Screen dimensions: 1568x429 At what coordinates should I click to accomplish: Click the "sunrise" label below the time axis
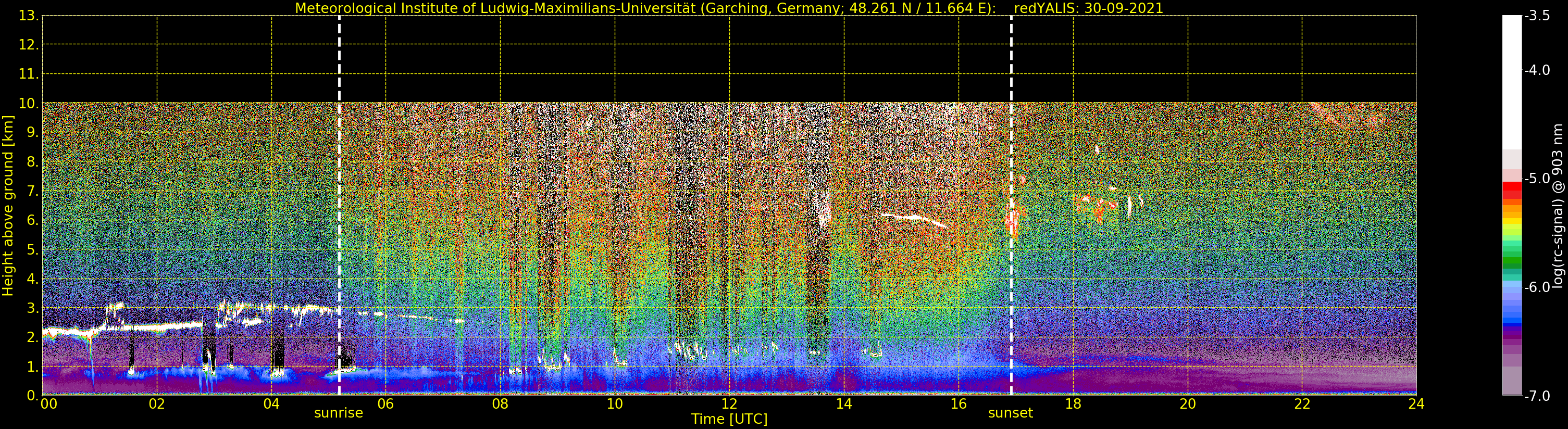tap(339, 413)
